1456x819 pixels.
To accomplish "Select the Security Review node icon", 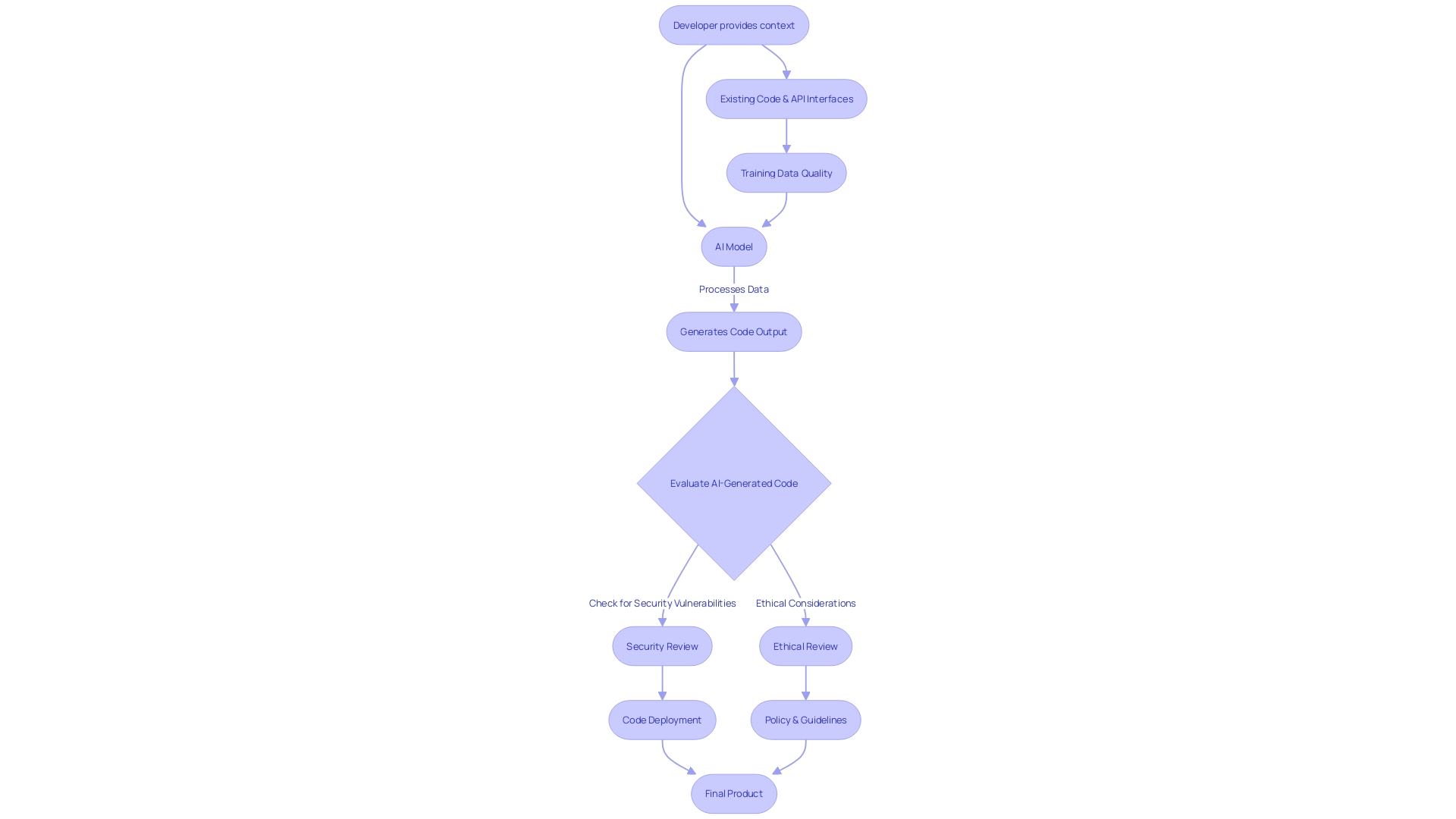I will tap(662, 645).
